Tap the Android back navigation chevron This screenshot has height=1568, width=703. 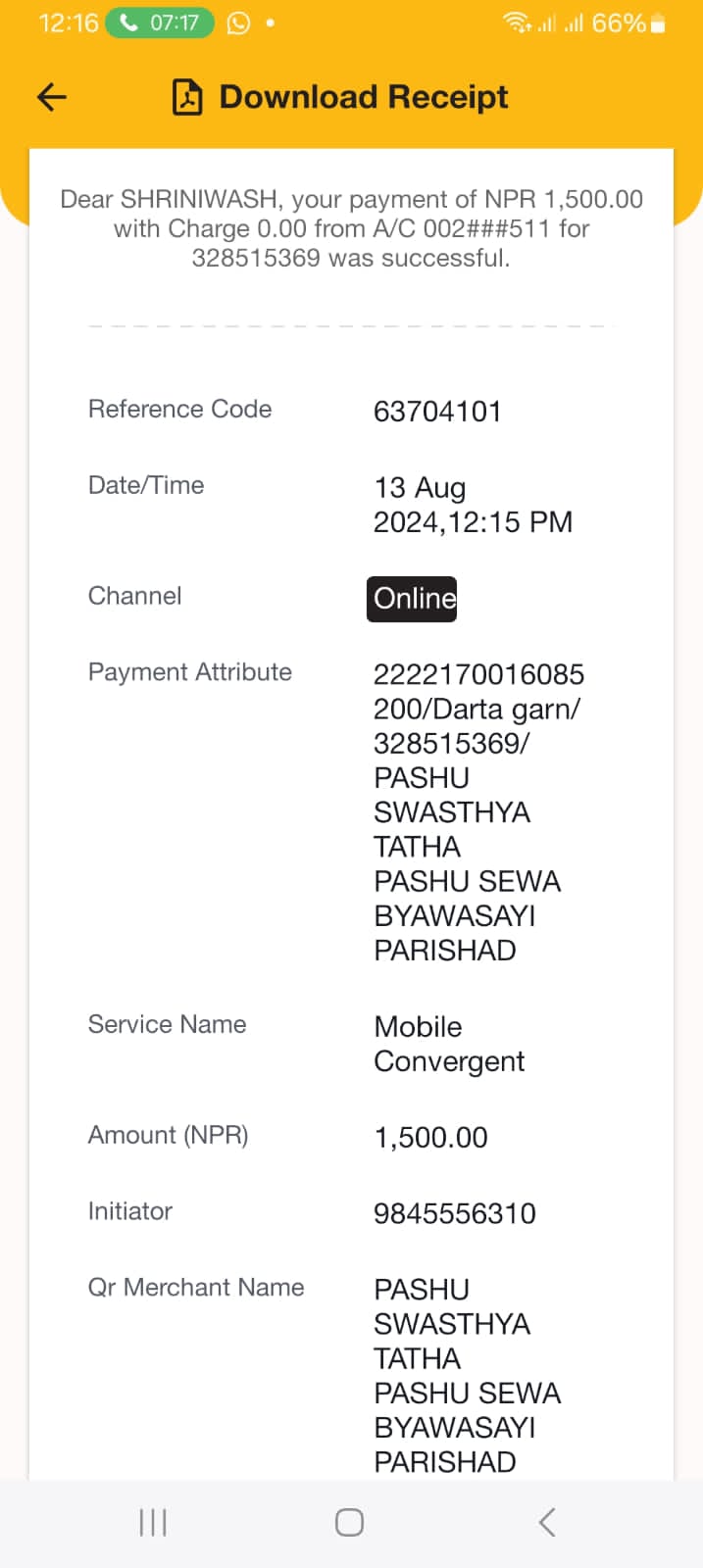tap(547, 1522)
